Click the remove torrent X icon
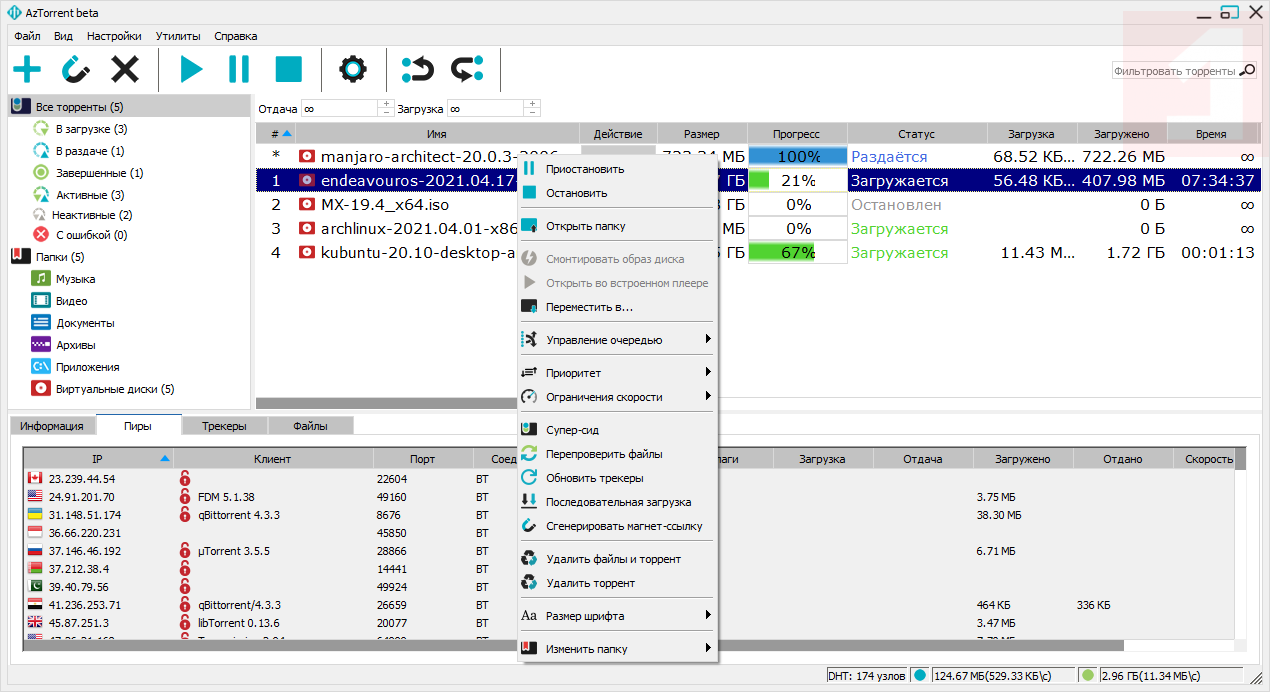This screenshot has width=1270, height=692. (125, 69)
